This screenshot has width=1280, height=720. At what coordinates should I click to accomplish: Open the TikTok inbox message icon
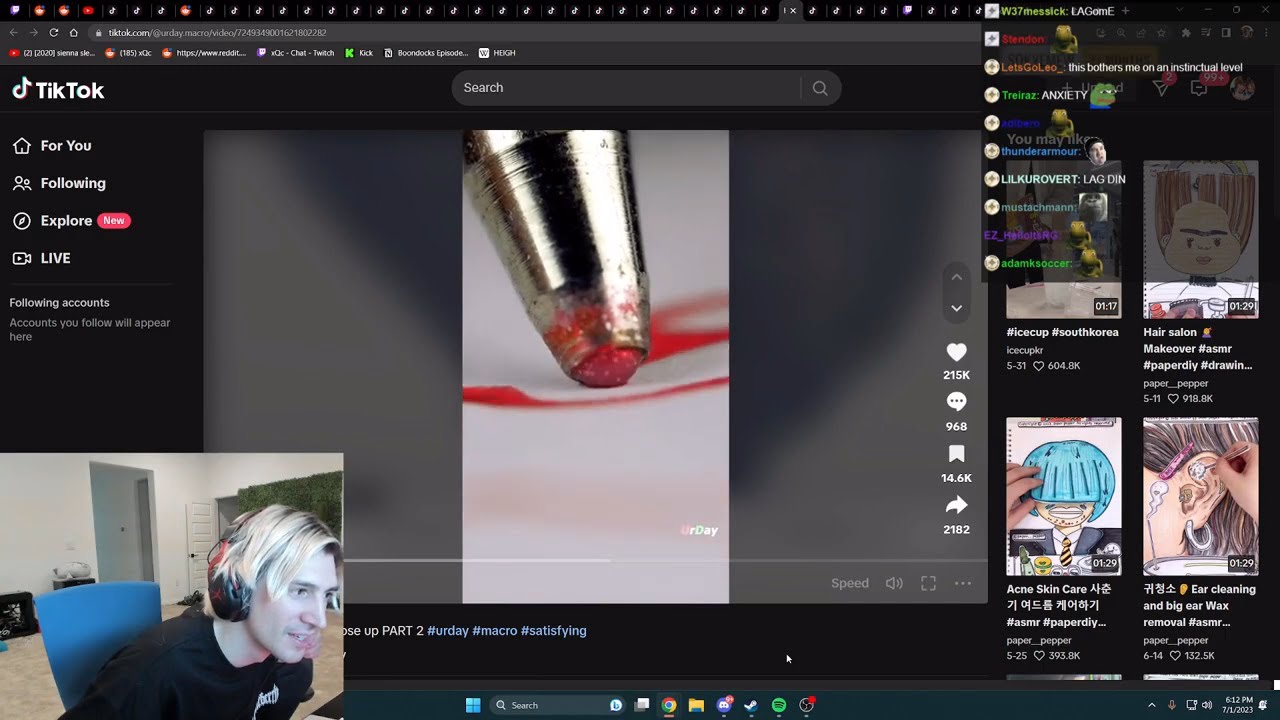[1199, 88]
